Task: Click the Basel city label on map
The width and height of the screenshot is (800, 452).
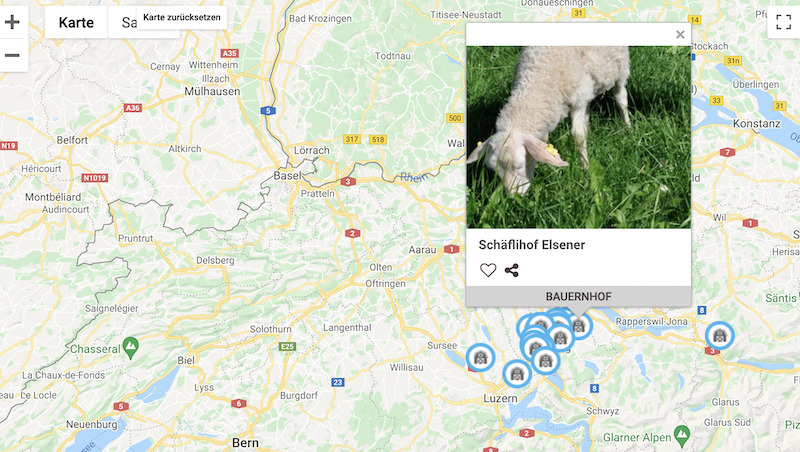Action: [287, 175]
